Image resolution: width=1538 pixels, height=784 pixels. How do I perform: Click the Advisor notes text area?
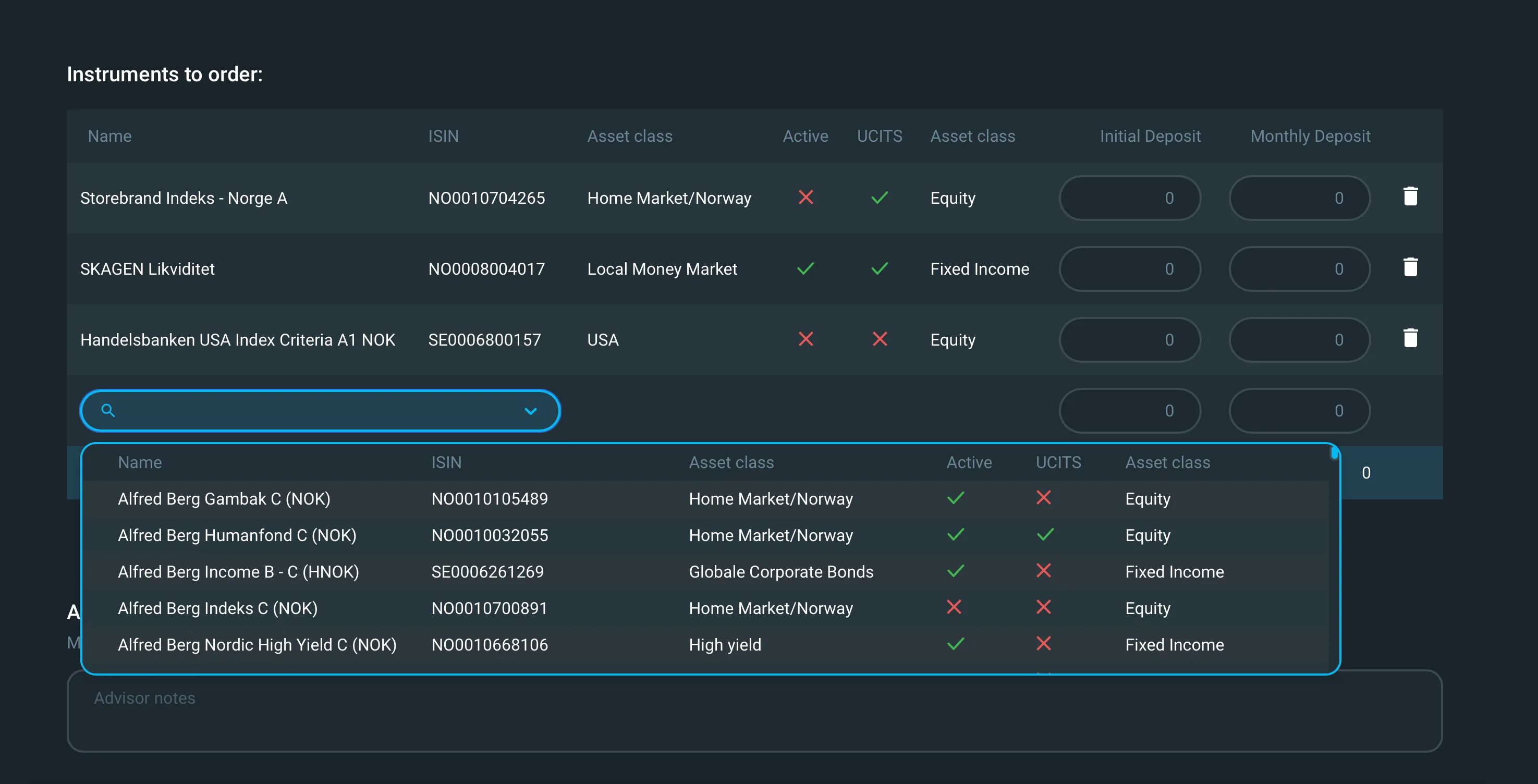coord(755,710)
